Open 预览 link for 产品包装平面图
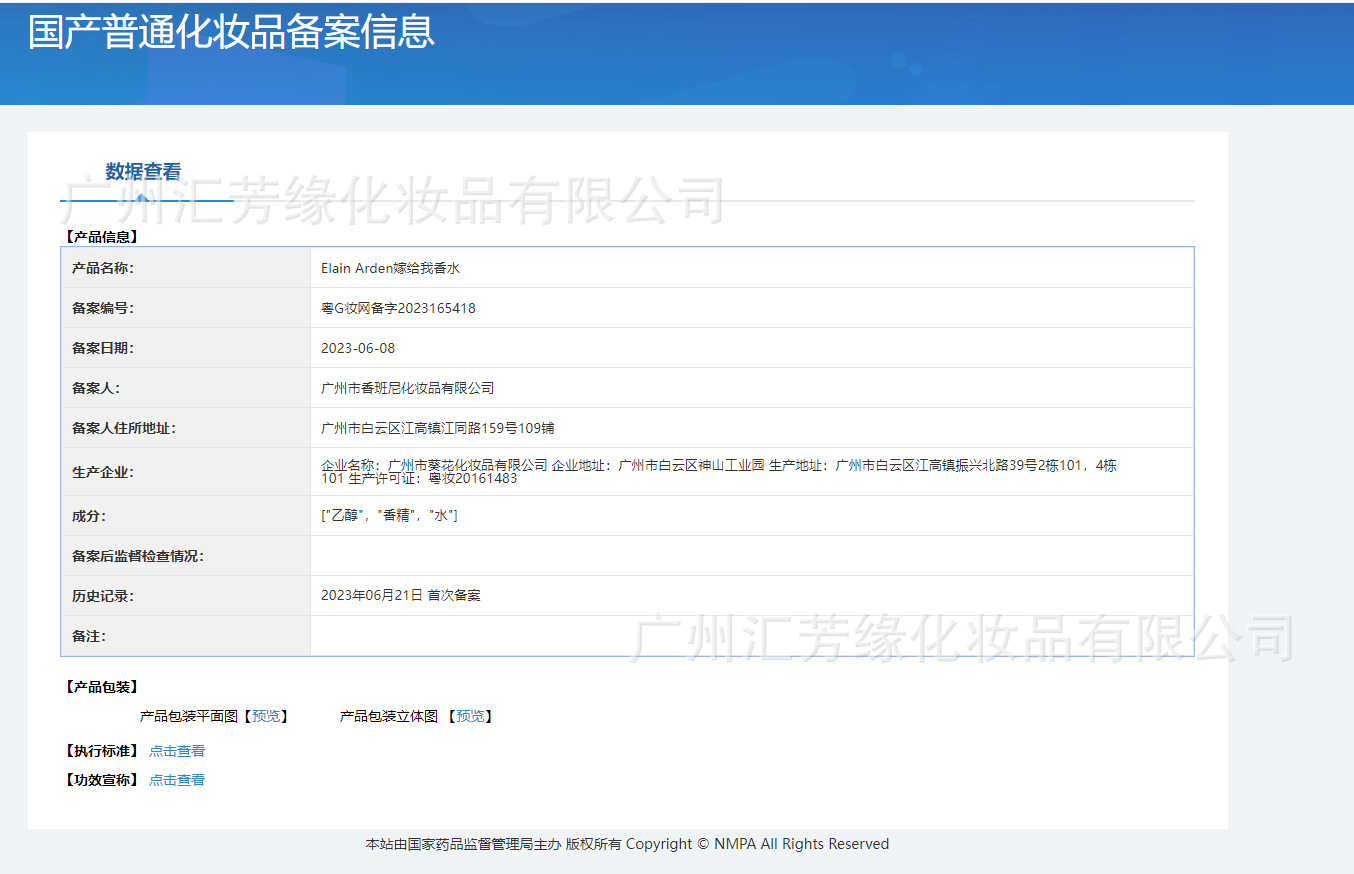1354x874 pixels. click(x=267, y=716)
